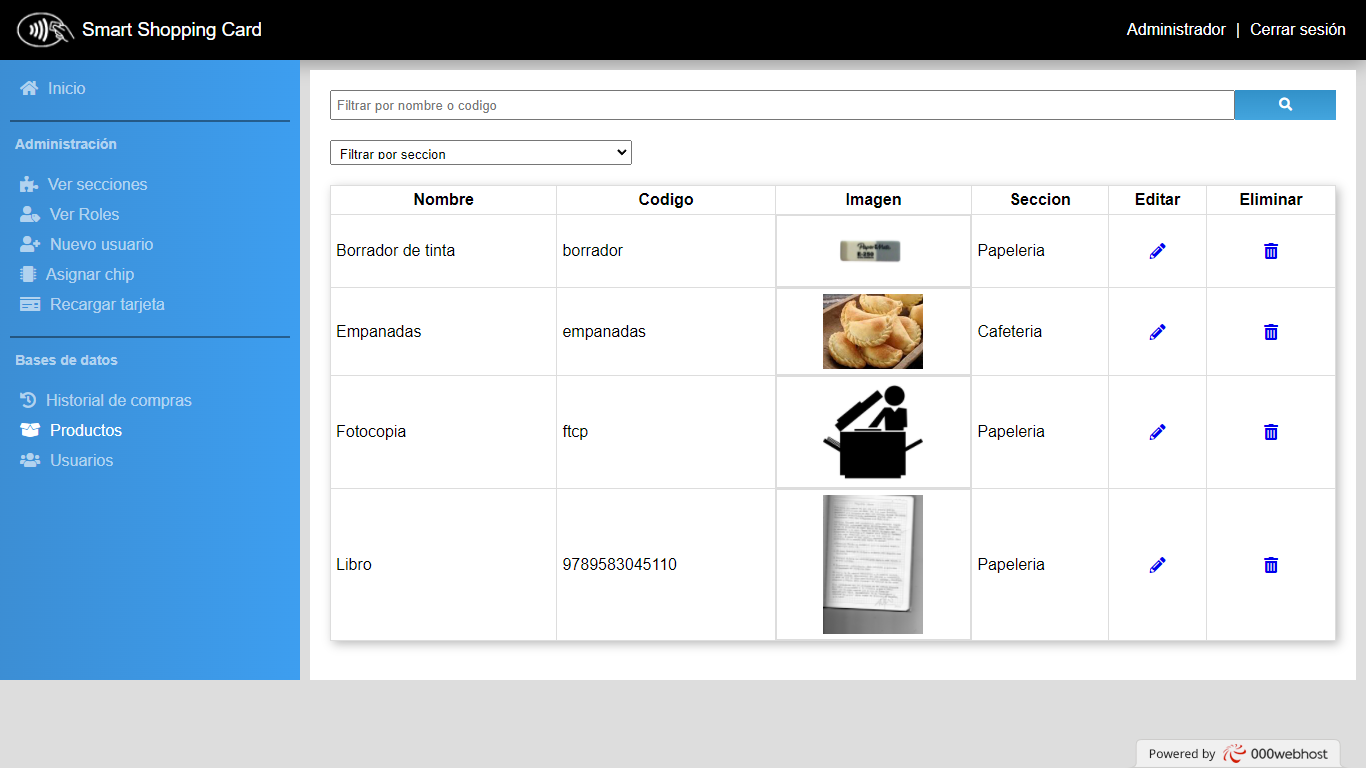Click the Codigo column header
The width and height of the screenshot is (1366, 768).
[x=666, y=200]
